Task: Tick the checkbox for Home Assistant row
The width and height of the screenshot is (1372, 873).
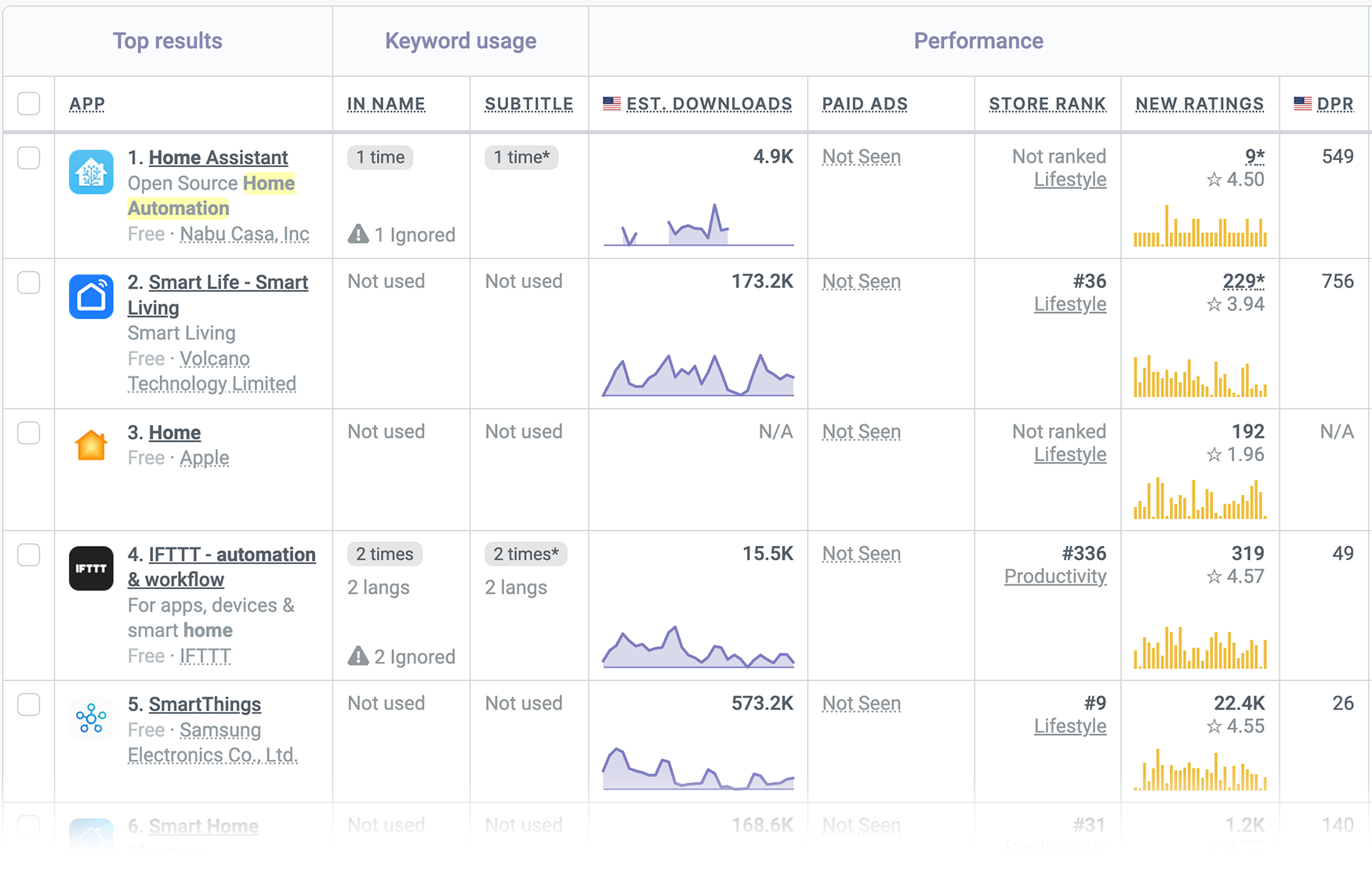Action: pos(29,158)
